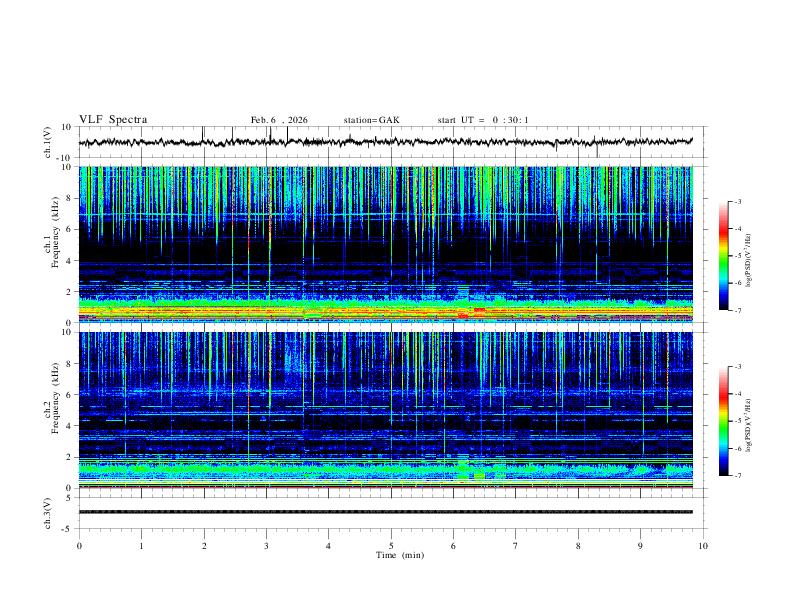The image size is (792, 612).
Task: Click time axis tick label "7"
Action: 516,546
